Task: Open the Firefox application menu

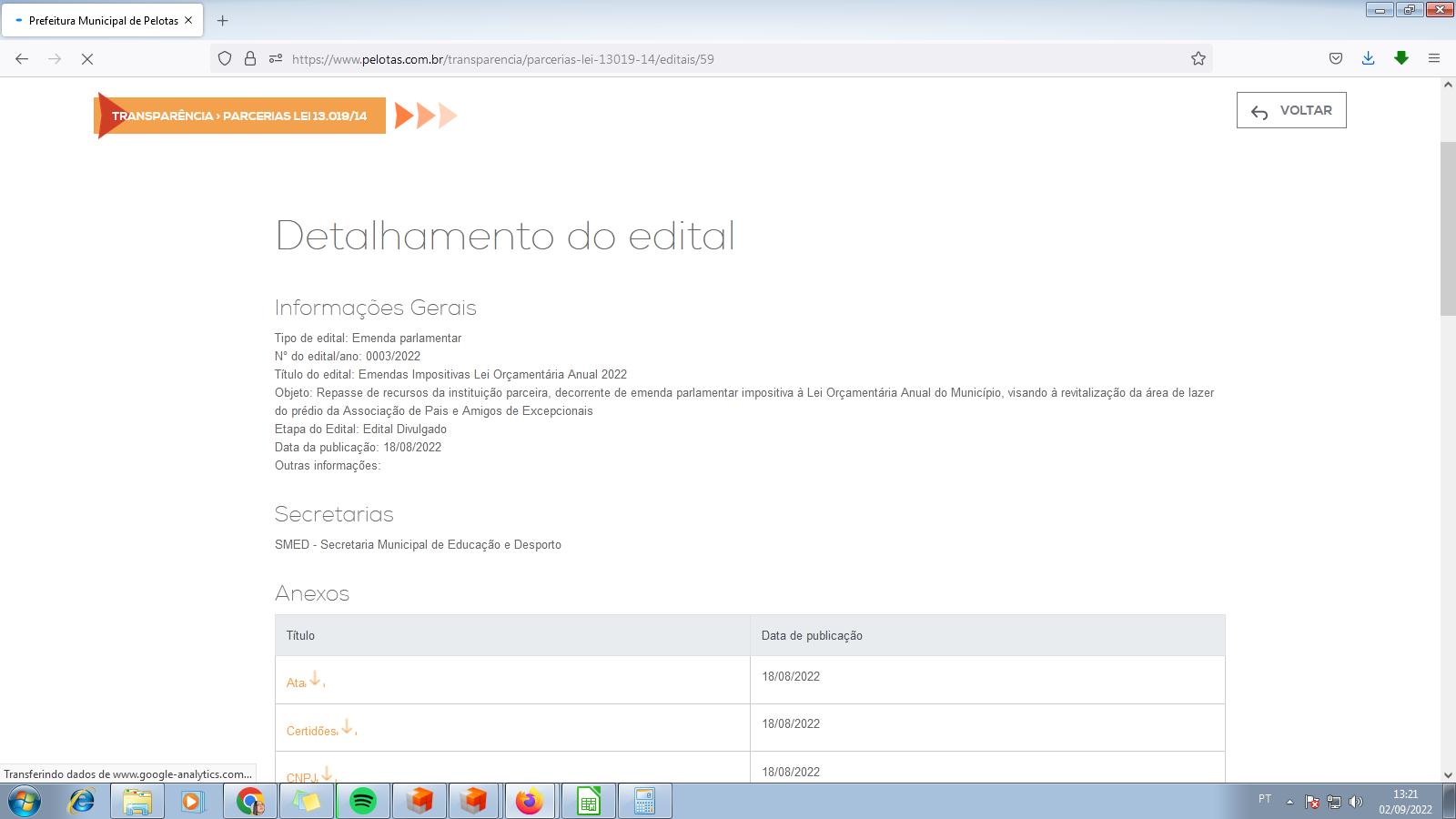Action: coord(1434,59)
